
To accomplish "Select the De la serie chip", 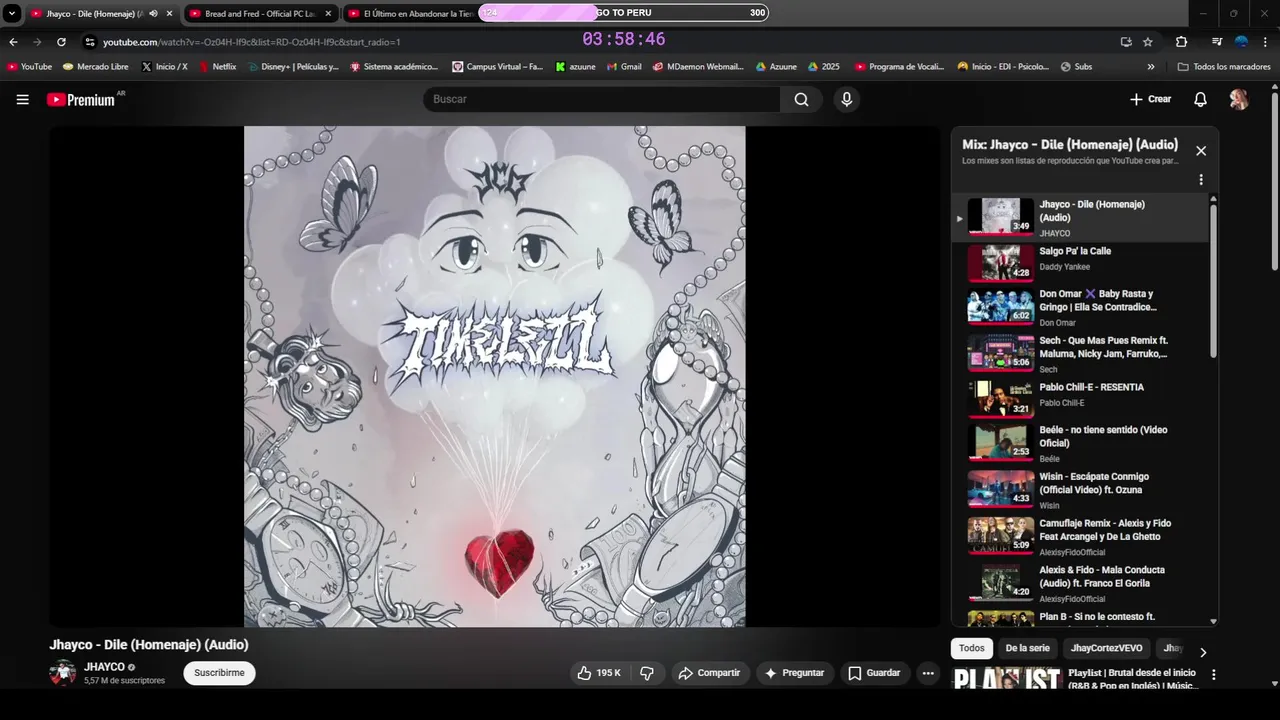I will (1027, 648).
